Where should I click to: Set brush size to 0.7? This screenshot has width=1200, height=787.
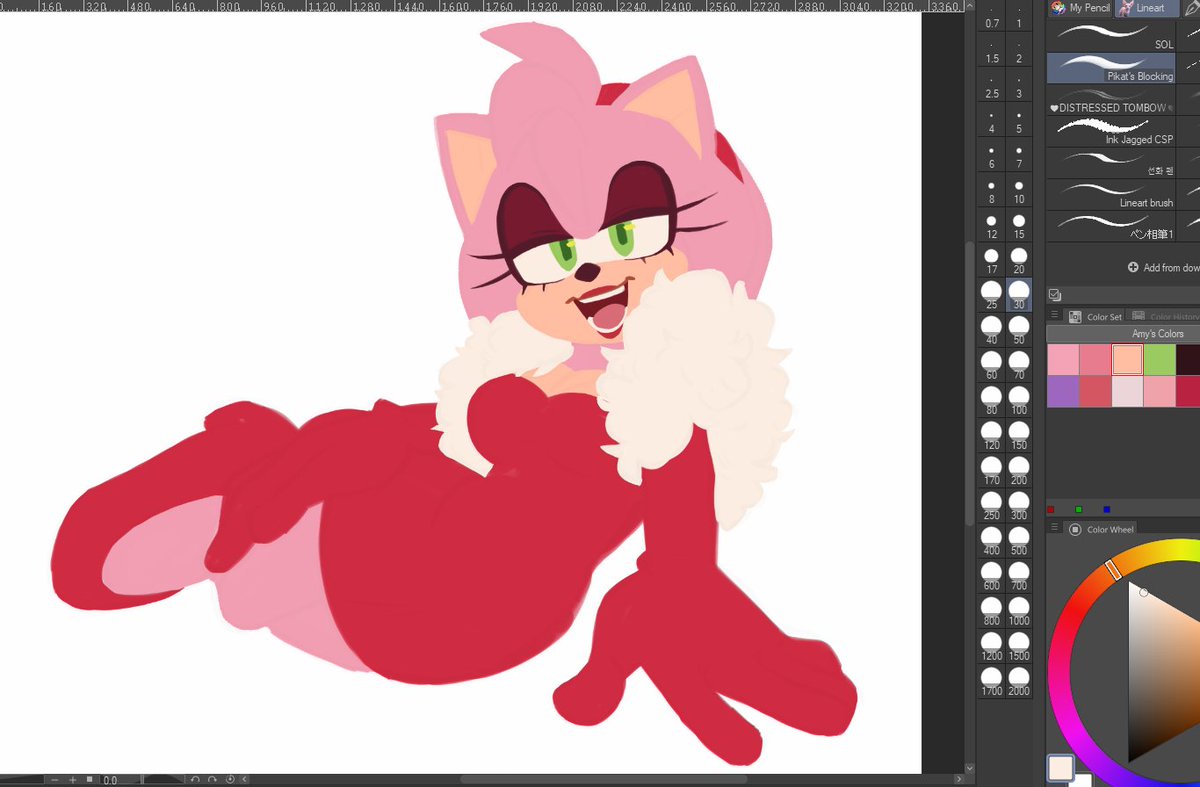tap(992, 17)
